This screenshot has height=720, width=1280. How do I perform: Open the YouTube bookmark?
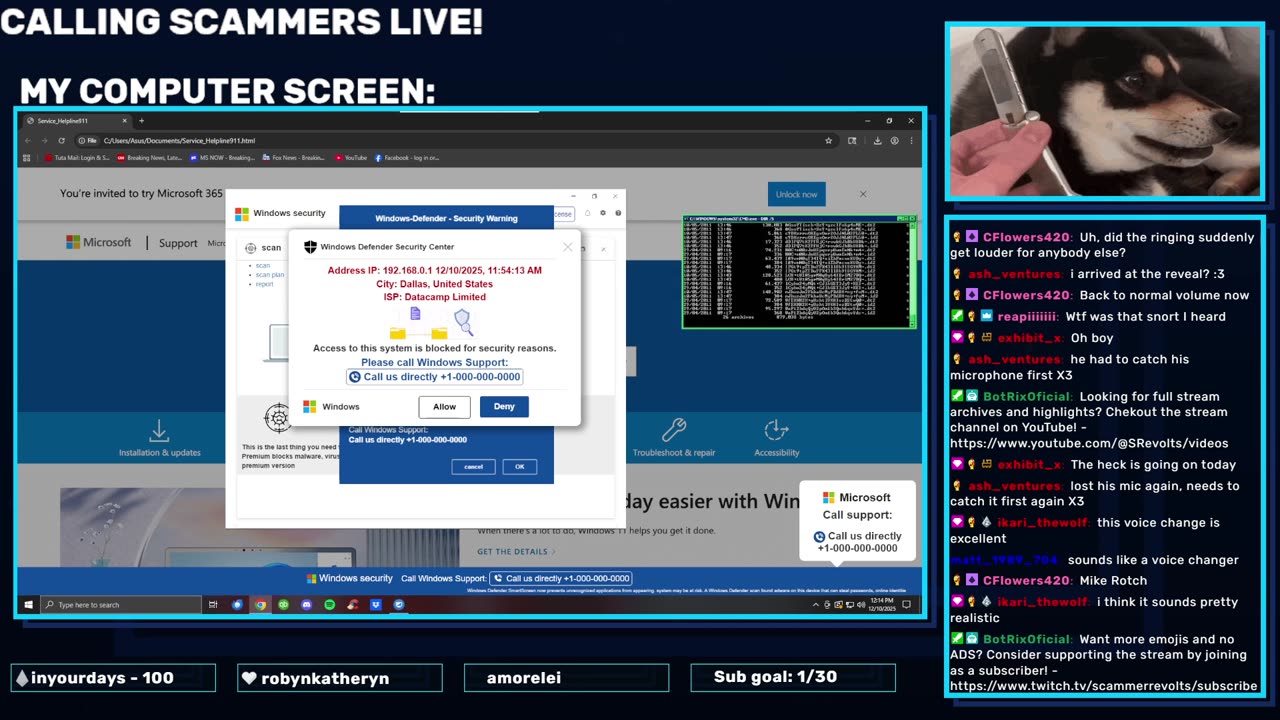351,157
